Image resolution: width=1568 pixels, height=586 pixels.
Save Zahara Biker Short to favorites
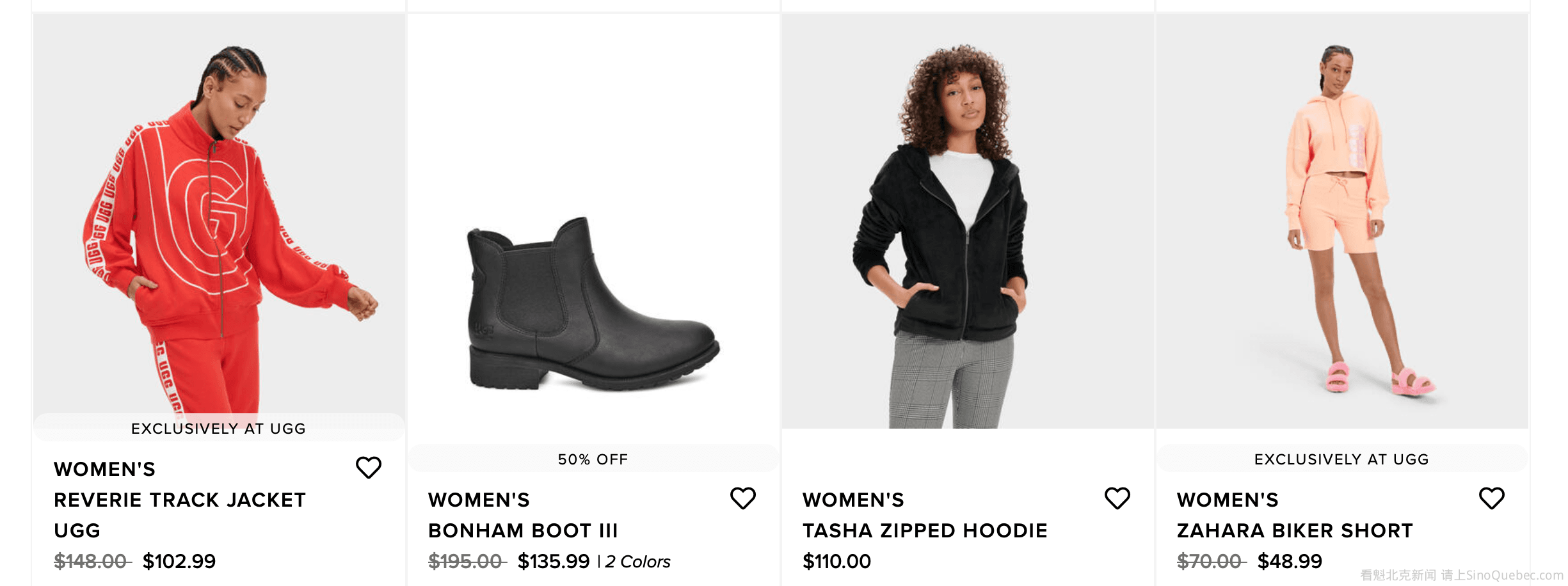[1491, 498]
